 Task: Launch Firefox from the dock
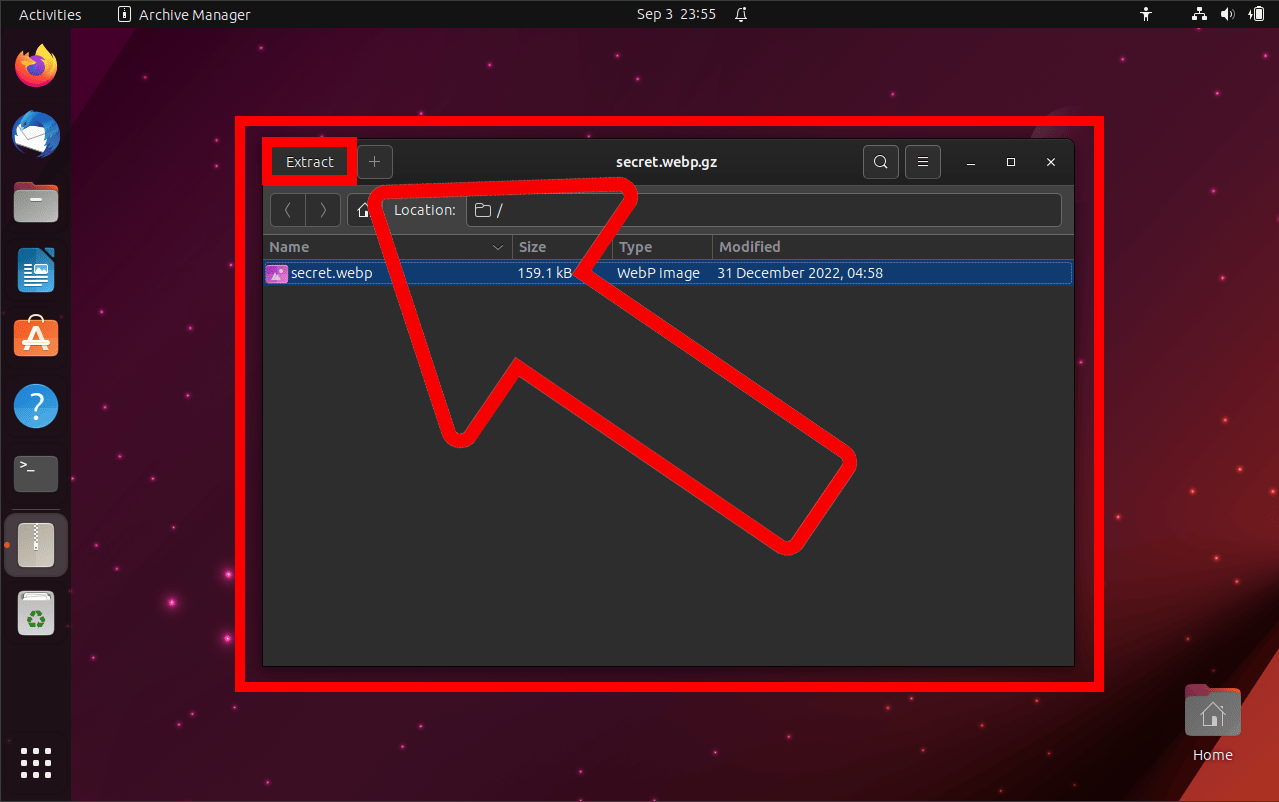click(x=35, y=65)
